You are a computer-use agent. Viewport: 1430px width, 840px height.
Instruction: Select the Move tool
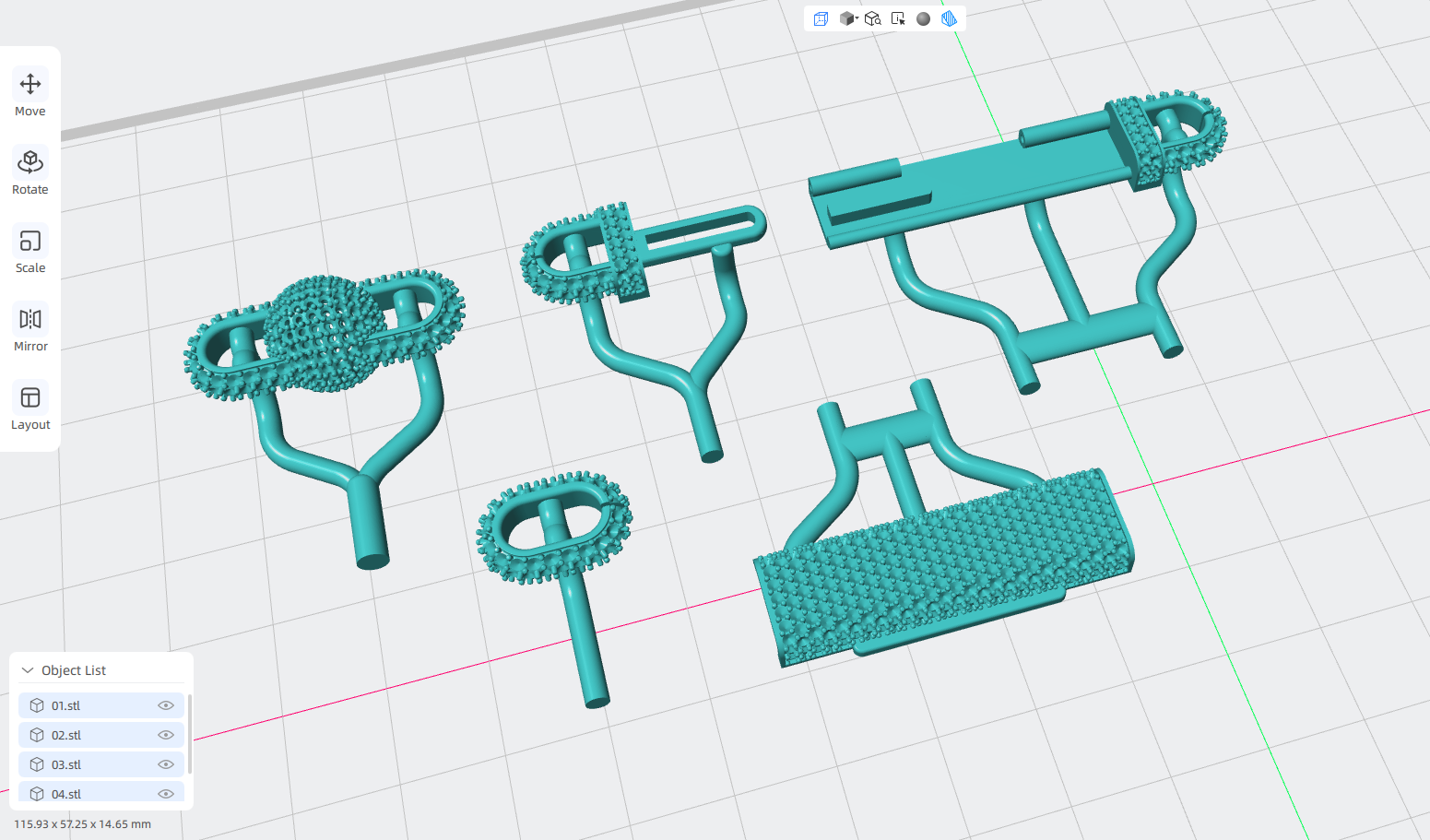(30, 93)
